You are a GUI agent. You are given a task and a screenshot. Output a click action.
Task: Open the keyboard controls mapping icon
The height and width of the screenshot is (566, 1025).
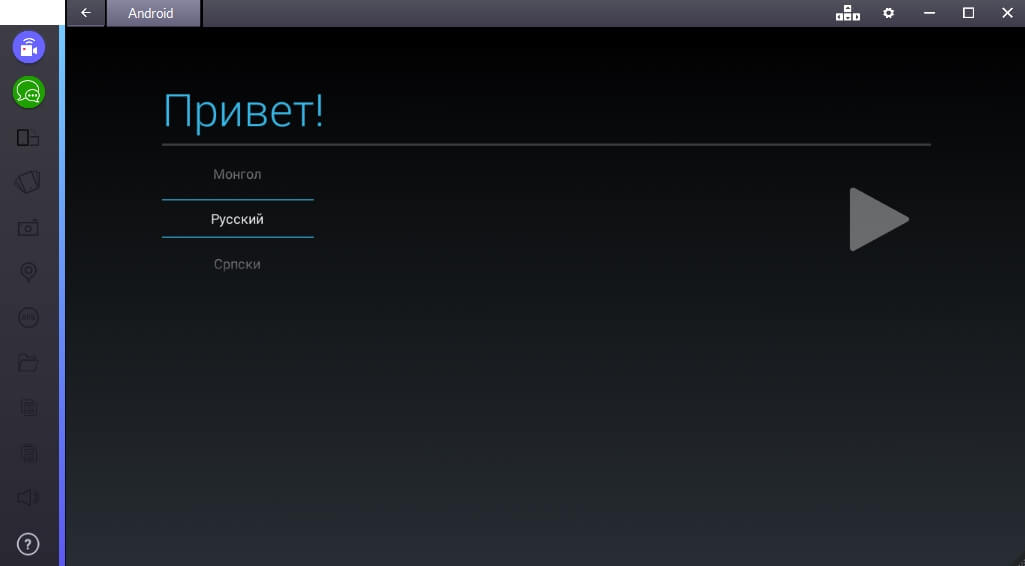[847, 13]
